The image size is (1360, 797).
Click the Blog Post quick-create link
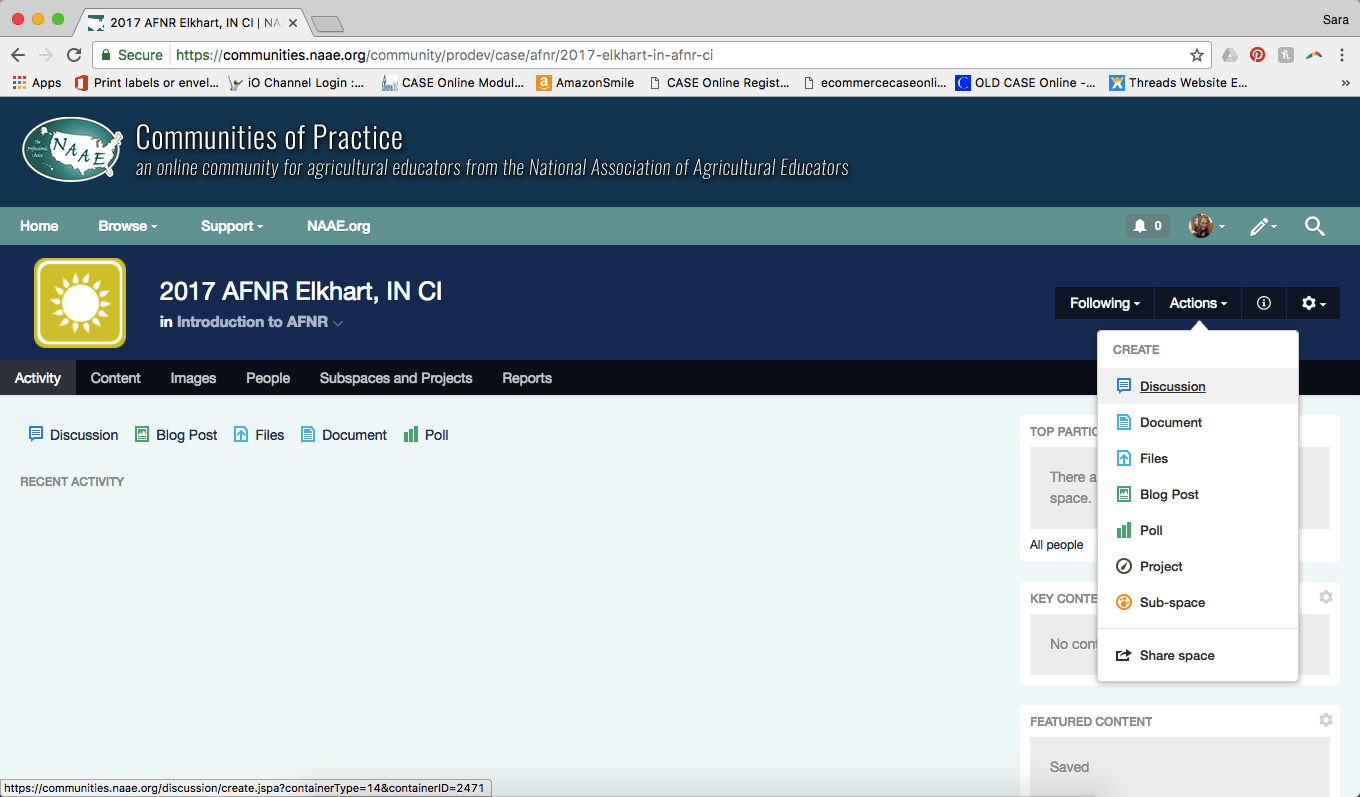point(176,435)
